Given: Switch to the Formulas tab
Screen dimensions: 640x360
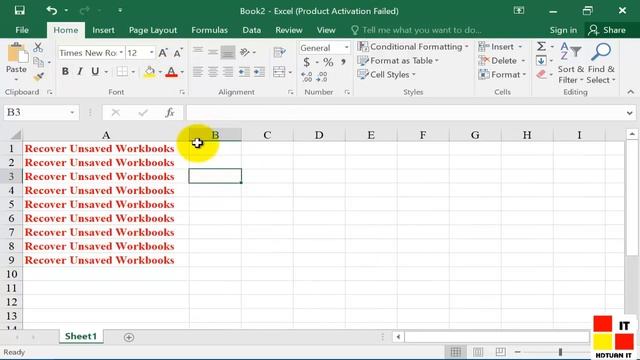Looking at the screenshot, I should point(209,30).
